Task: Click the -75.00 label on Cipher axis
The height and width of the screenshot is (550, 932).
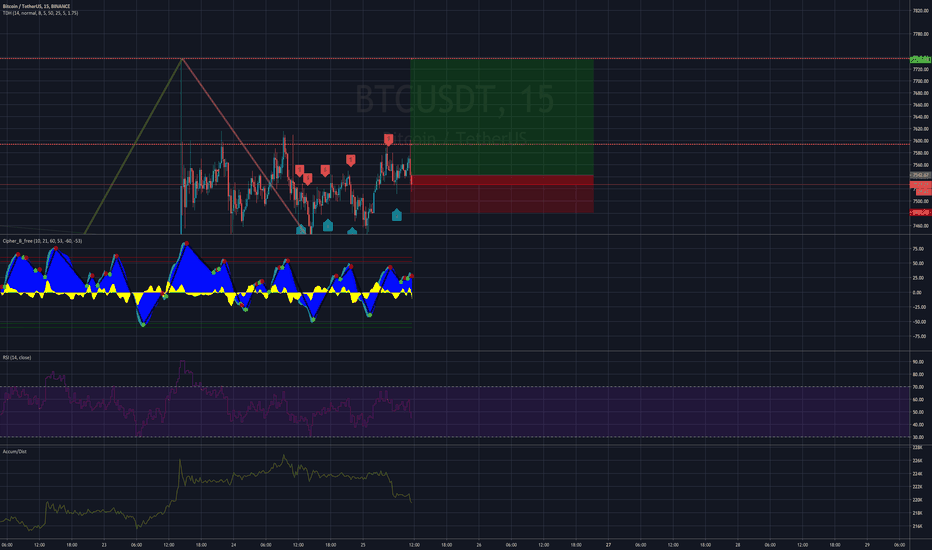Action: [x=918, y=337]
